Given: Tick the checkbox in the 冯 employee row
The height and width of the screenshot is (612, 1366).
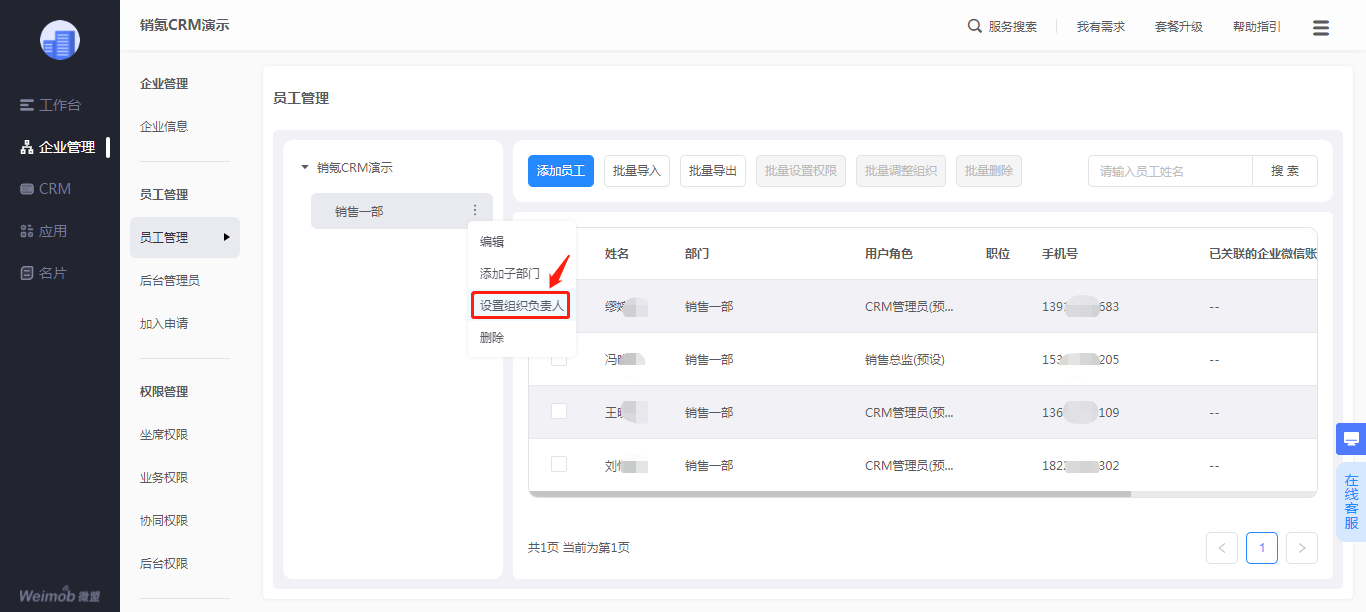Looking at the screenshot, I should [559, 358].
